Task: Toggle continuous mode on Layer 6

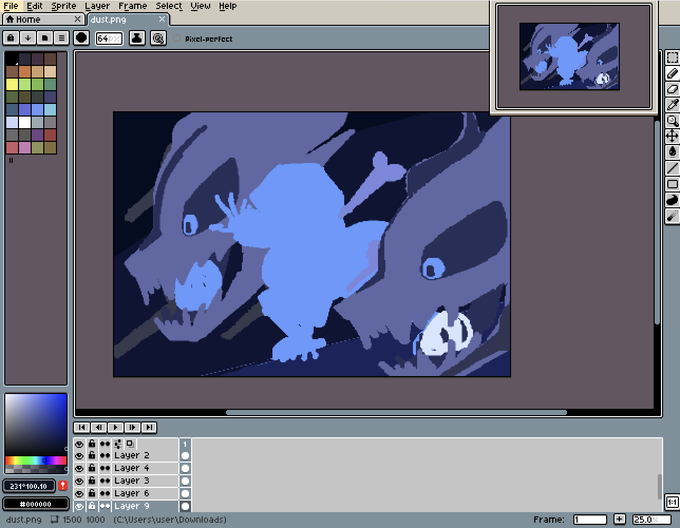Action: click(105, 493)
